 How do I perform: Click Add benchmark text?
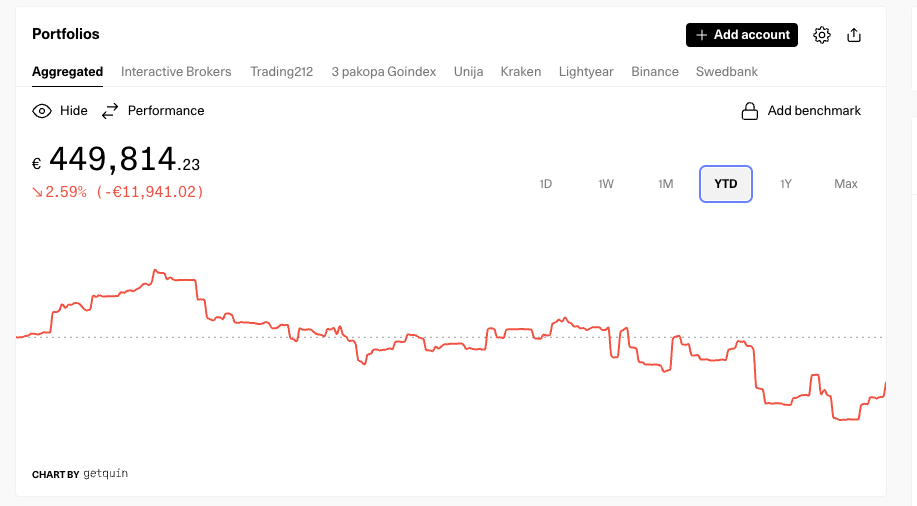tap(813, 111)
